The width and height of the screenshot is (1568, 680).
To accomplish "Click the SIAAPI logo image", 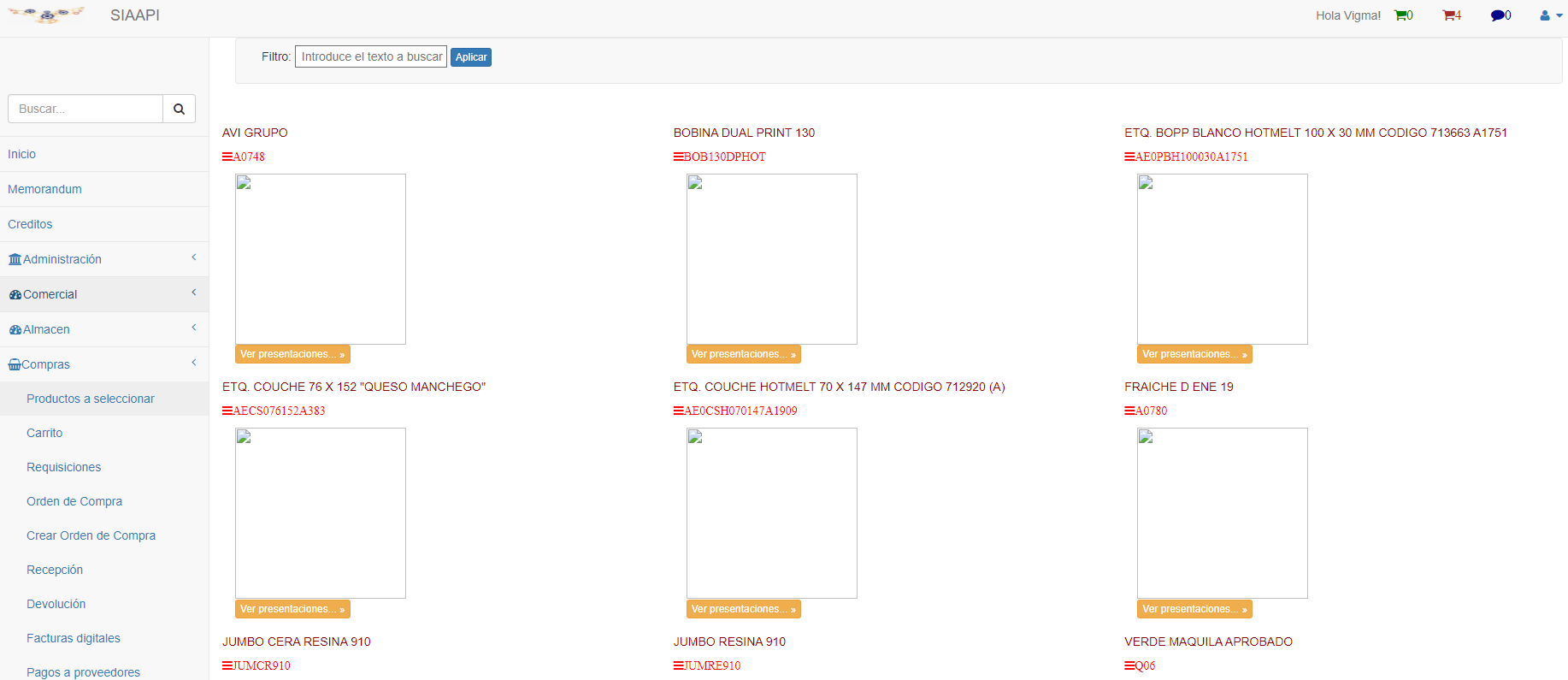I will [x=47, y=15].
